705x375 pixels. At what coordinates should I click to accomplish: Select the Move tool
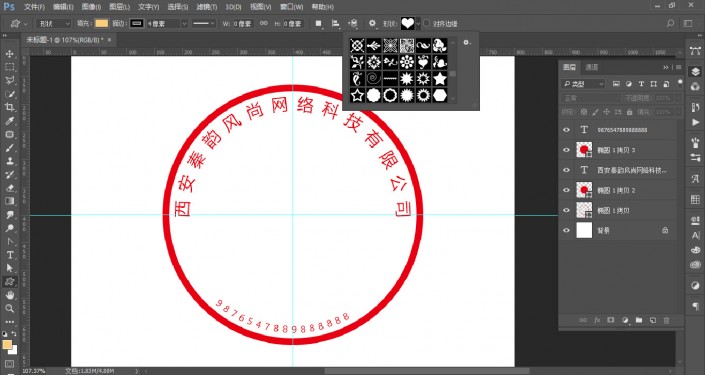pos(9,54)
